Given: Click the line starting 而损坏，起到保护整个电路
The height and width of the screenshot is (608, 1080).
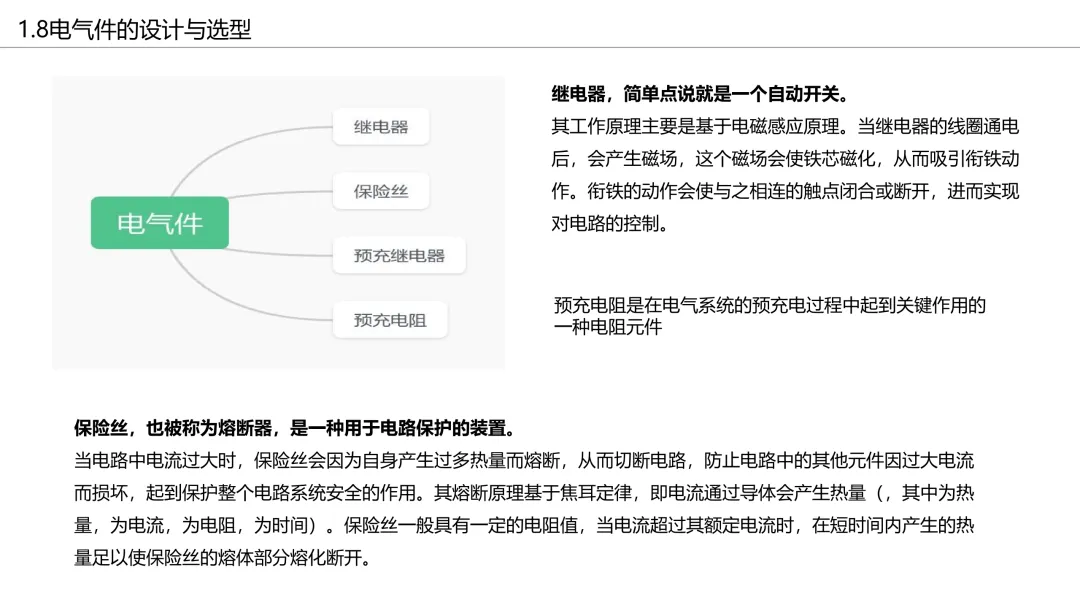Looking at the screenshot, I should click(524, 492).
